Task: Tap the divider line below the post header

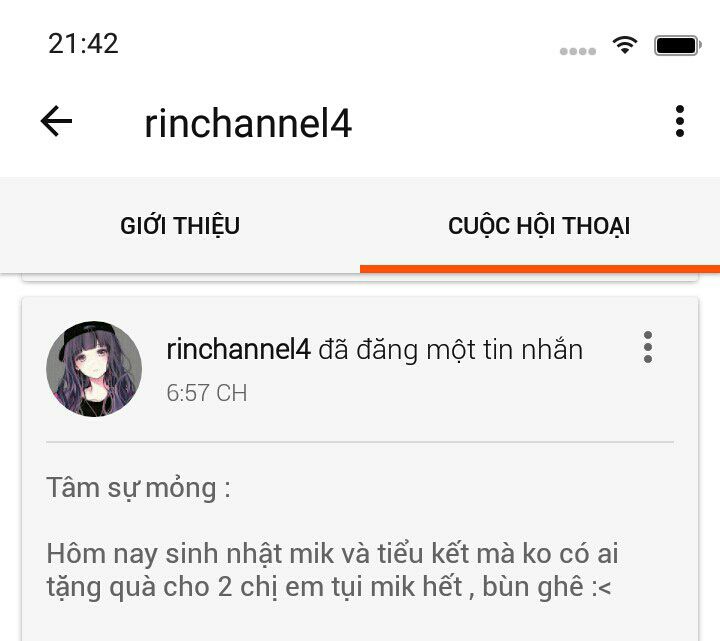Action: point(360,442)
